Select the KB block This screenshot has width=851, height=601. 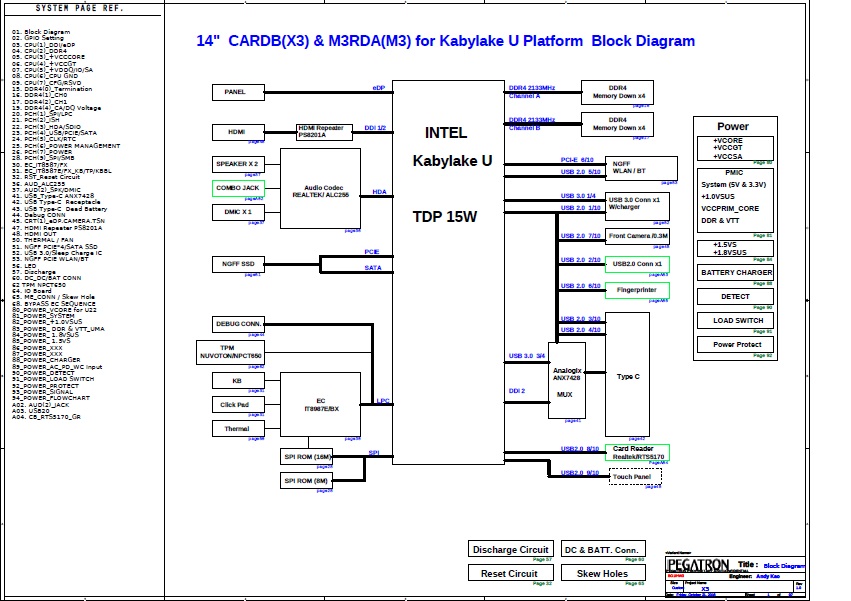[238, 381]
